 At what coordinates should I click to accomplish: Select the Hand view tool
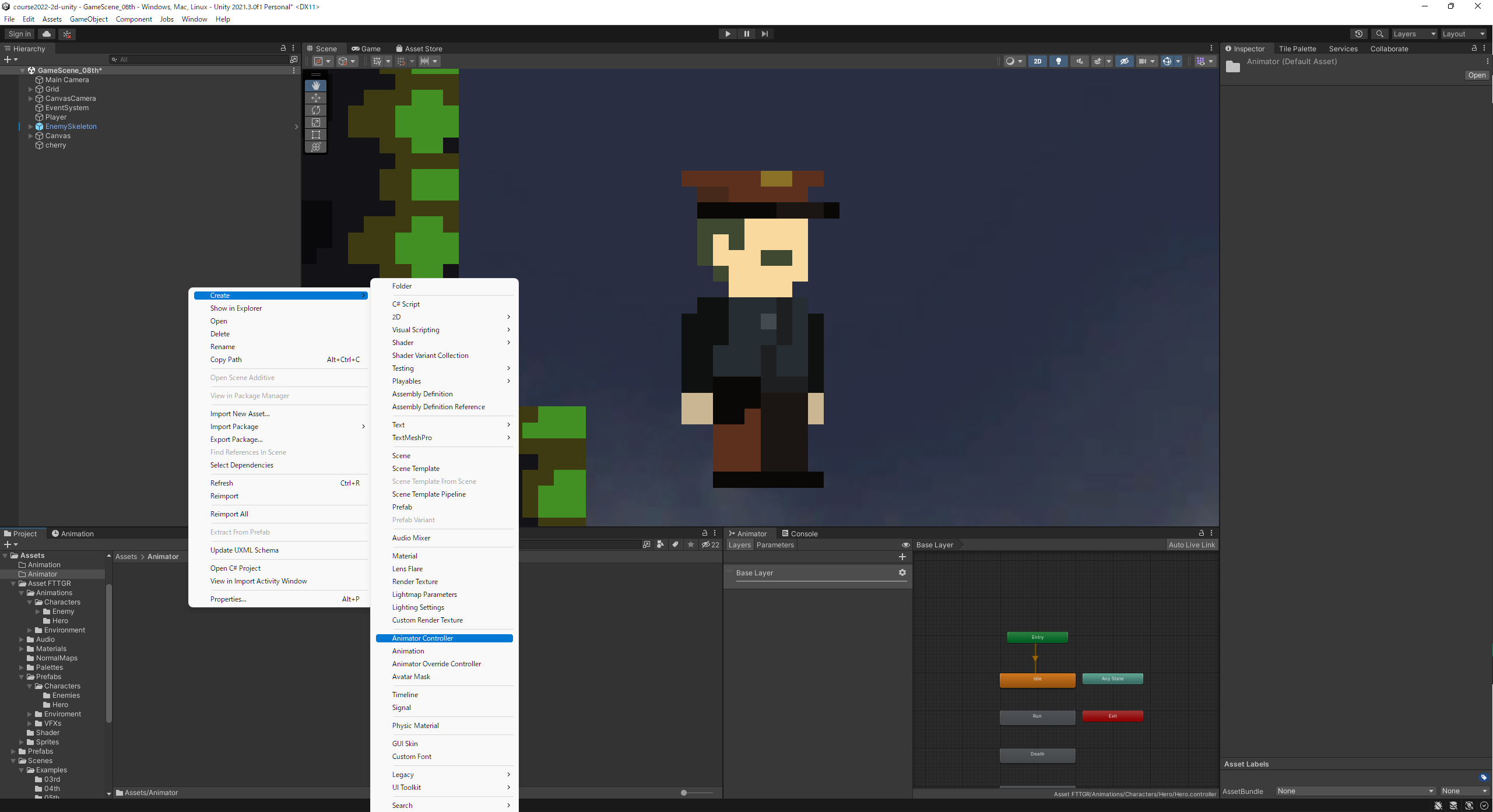[x=315, y=86]
